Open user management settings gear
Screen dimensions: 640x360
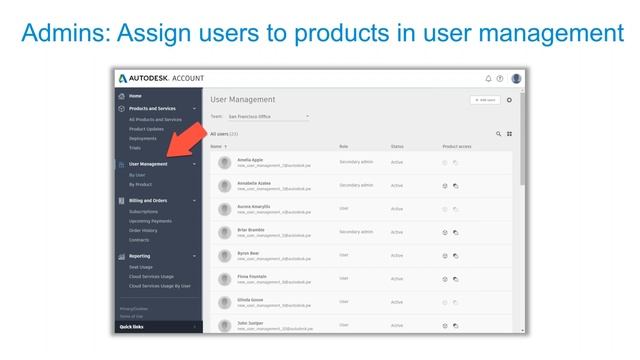pos(509,100)
